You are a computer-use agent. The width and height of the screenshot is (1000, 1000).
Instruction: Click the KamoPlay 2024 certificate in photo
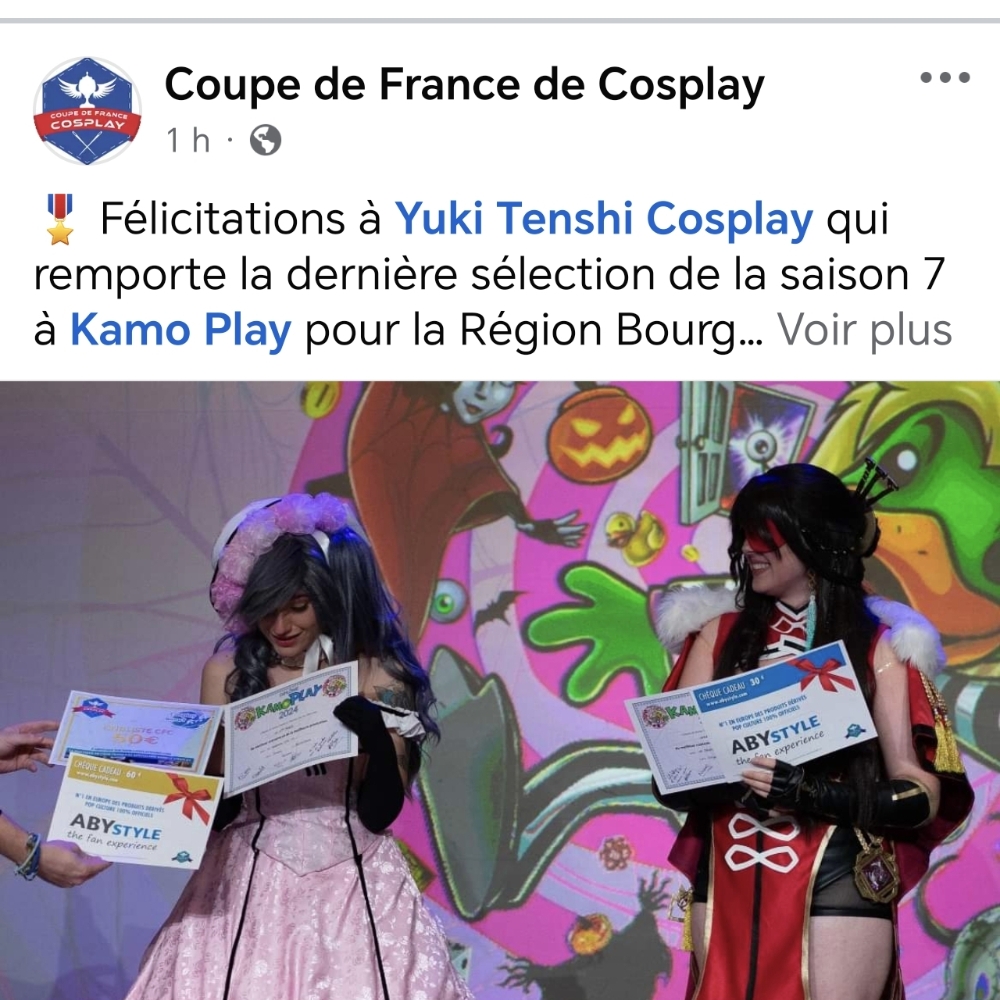click(291, 727)
